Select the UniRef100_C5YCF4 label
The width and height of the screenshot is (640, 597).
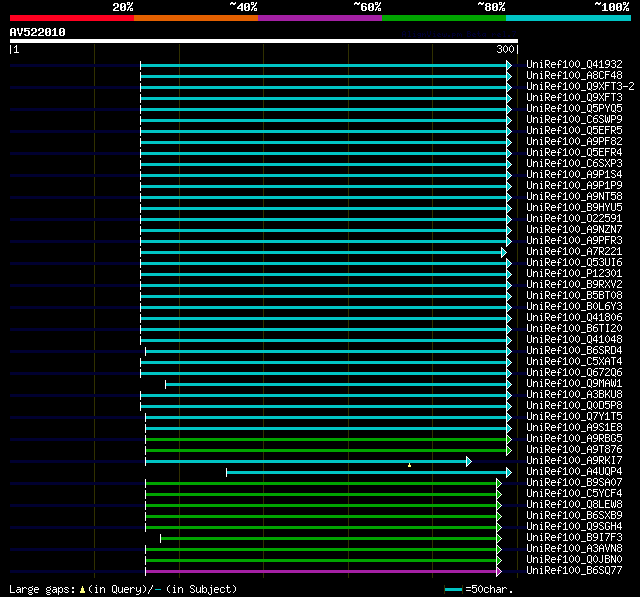point(574,494)
